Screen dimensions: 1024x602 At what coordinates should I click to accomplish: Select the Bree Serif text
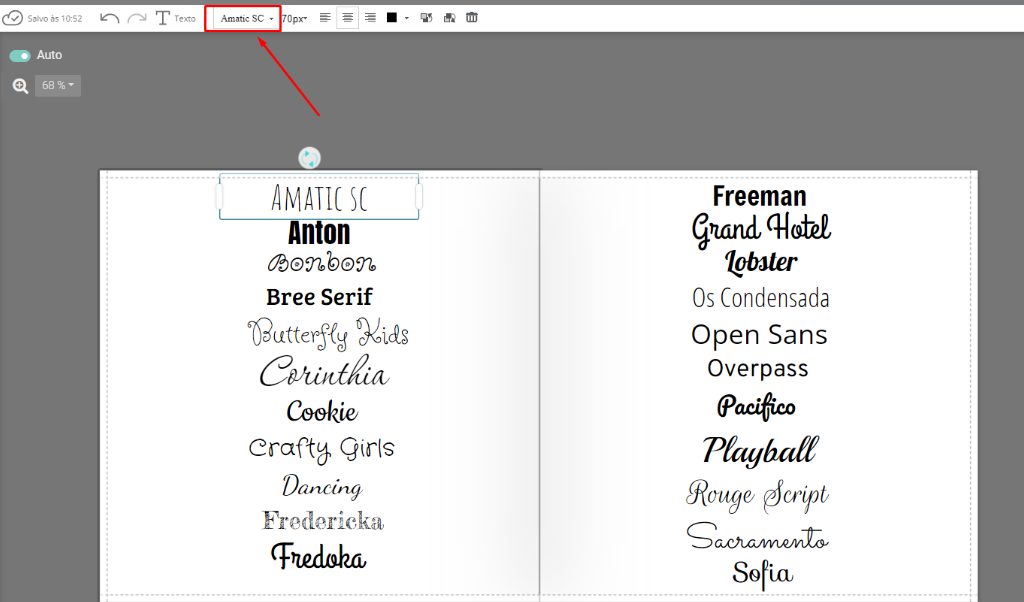coord(319,297)
